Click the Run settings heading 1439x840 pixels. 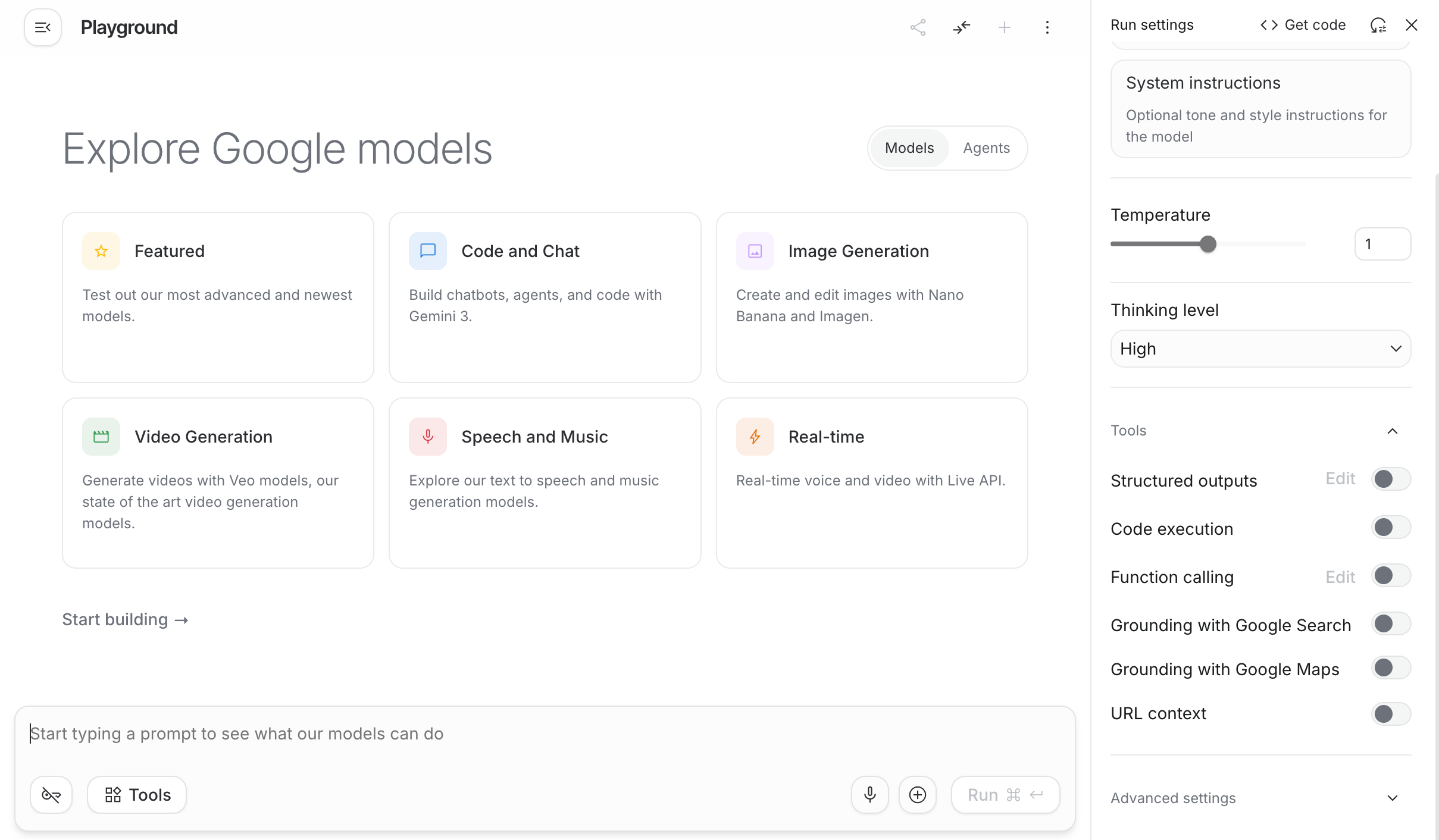(1152, 25)
